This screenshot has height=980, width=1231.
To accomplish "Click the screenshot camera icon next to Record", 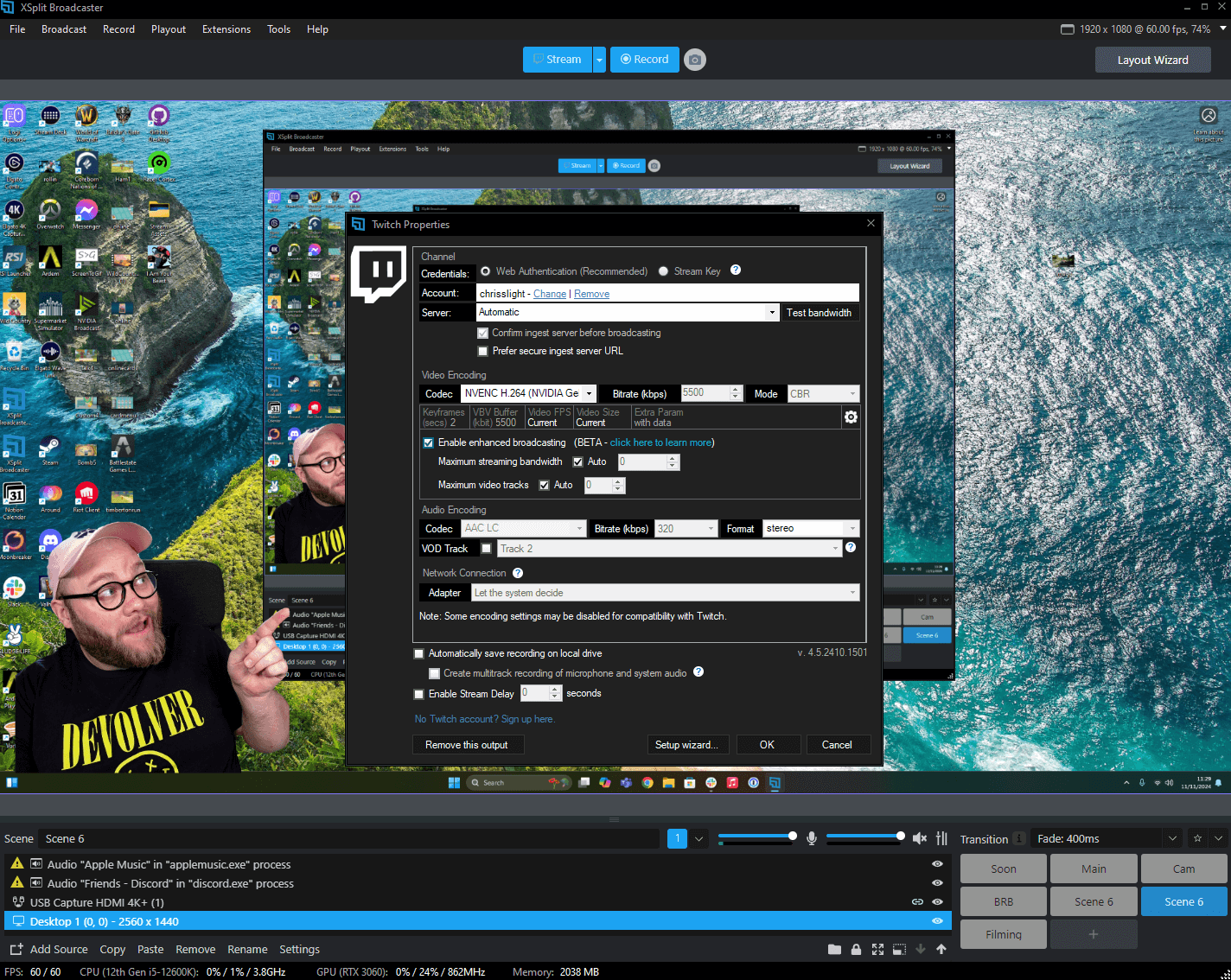I will click(695, 60).
